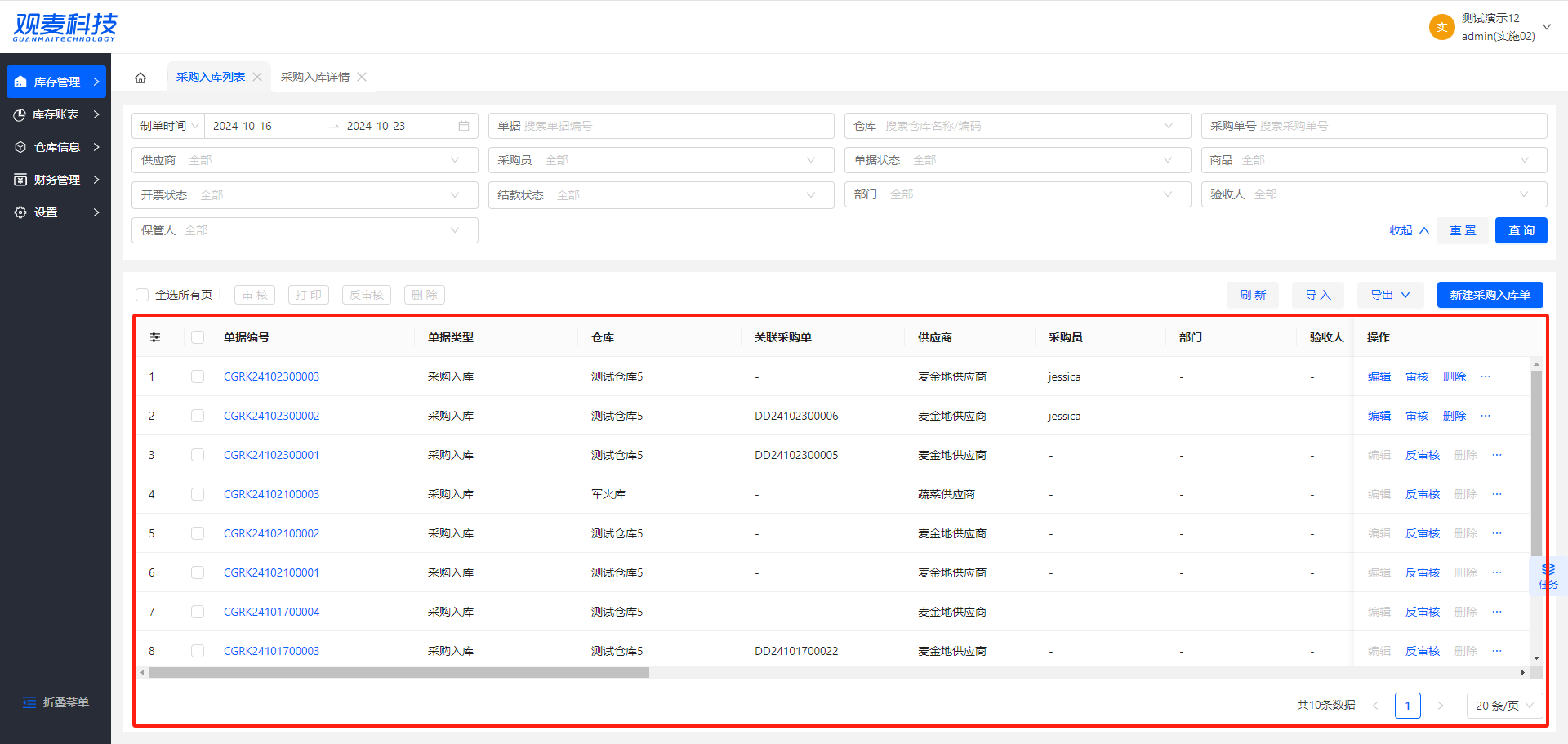1568x744 pixels.
Task: Open the 设置 sidebar menu
Action: coord(56,212)
